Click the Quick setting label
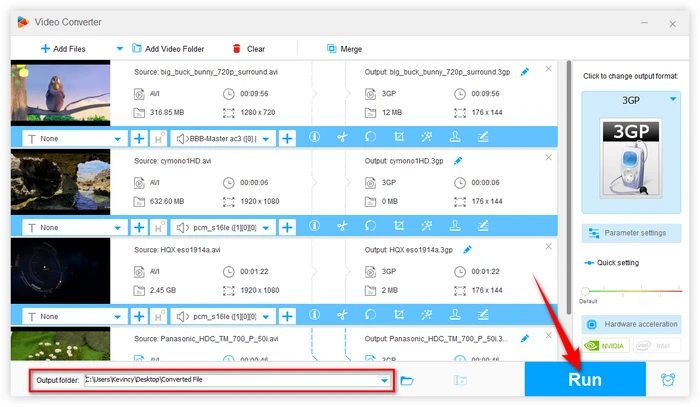This screenshot has height=407, width=700. point(618,263)
